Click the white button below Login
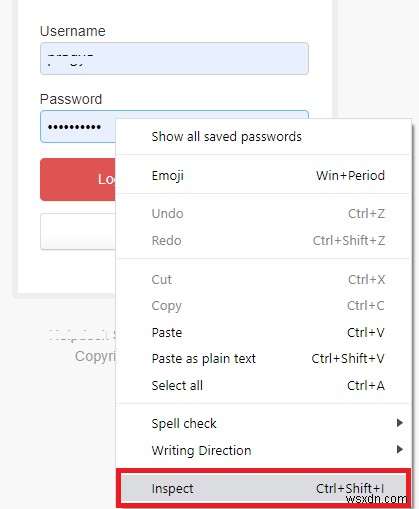This screenshot has height=509, width=419. pyautogui.click(x=78, y=231)
